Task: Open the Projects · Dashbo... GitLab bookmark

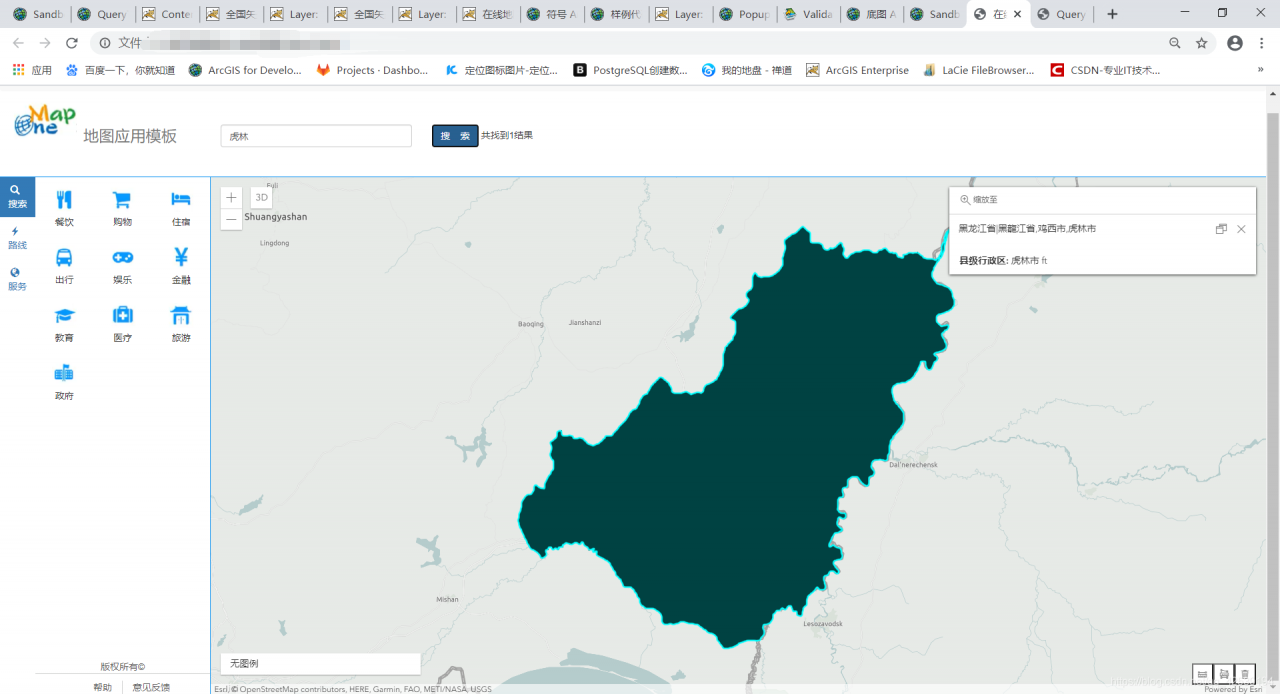Action: coord(372,70)
